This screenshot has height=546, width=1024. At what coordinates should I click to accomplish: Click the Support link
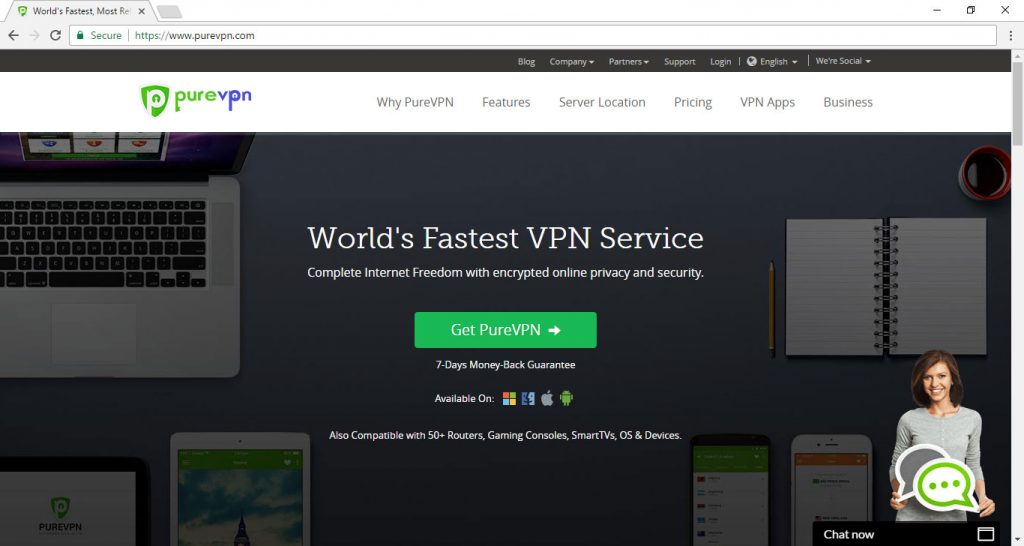(680, 61)
